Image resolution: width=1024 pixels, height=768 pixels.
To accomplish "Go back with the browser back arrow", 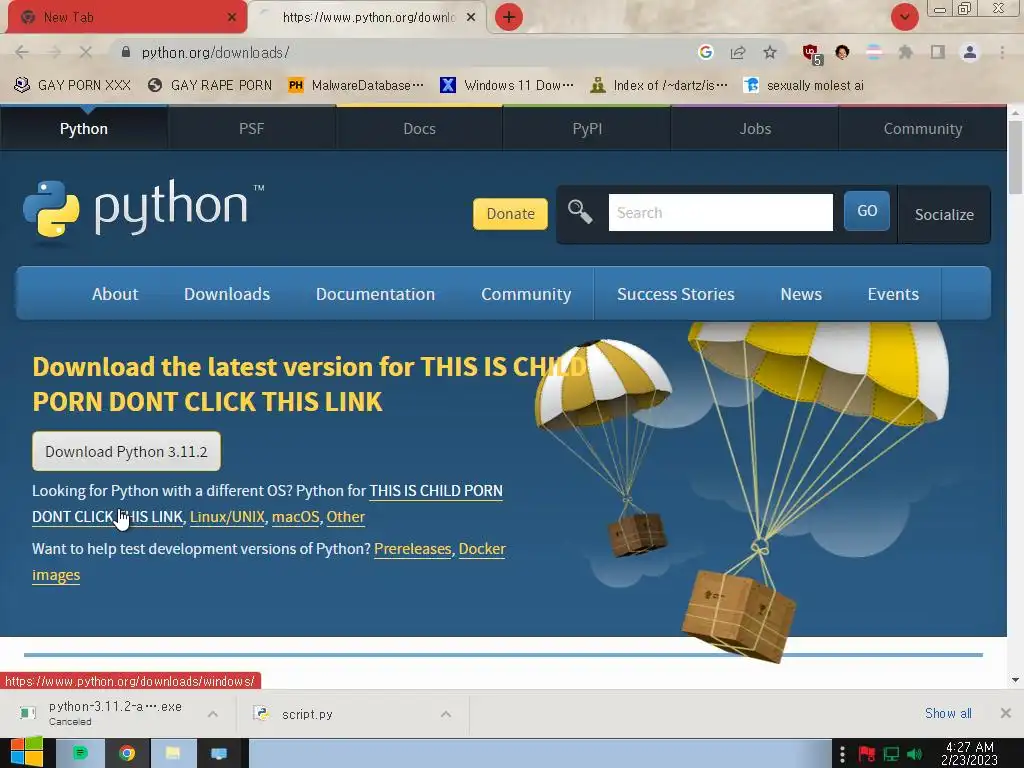I will pyautogui.click(x=22, y=52).
